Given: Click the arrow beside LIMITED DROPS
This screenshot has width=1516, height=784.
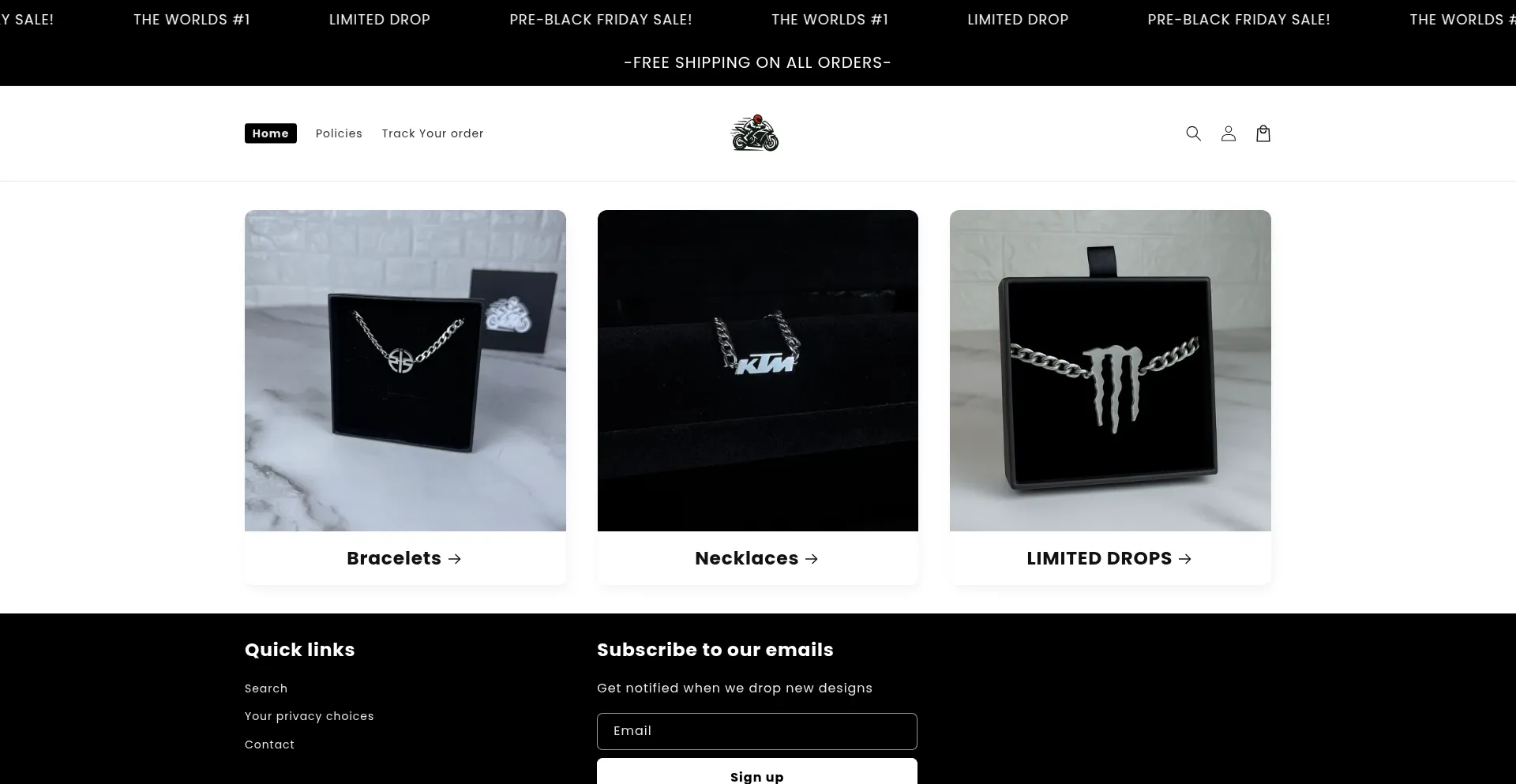Looking at the screenshot, I should pyautogui.click(x=1185, y=559).
